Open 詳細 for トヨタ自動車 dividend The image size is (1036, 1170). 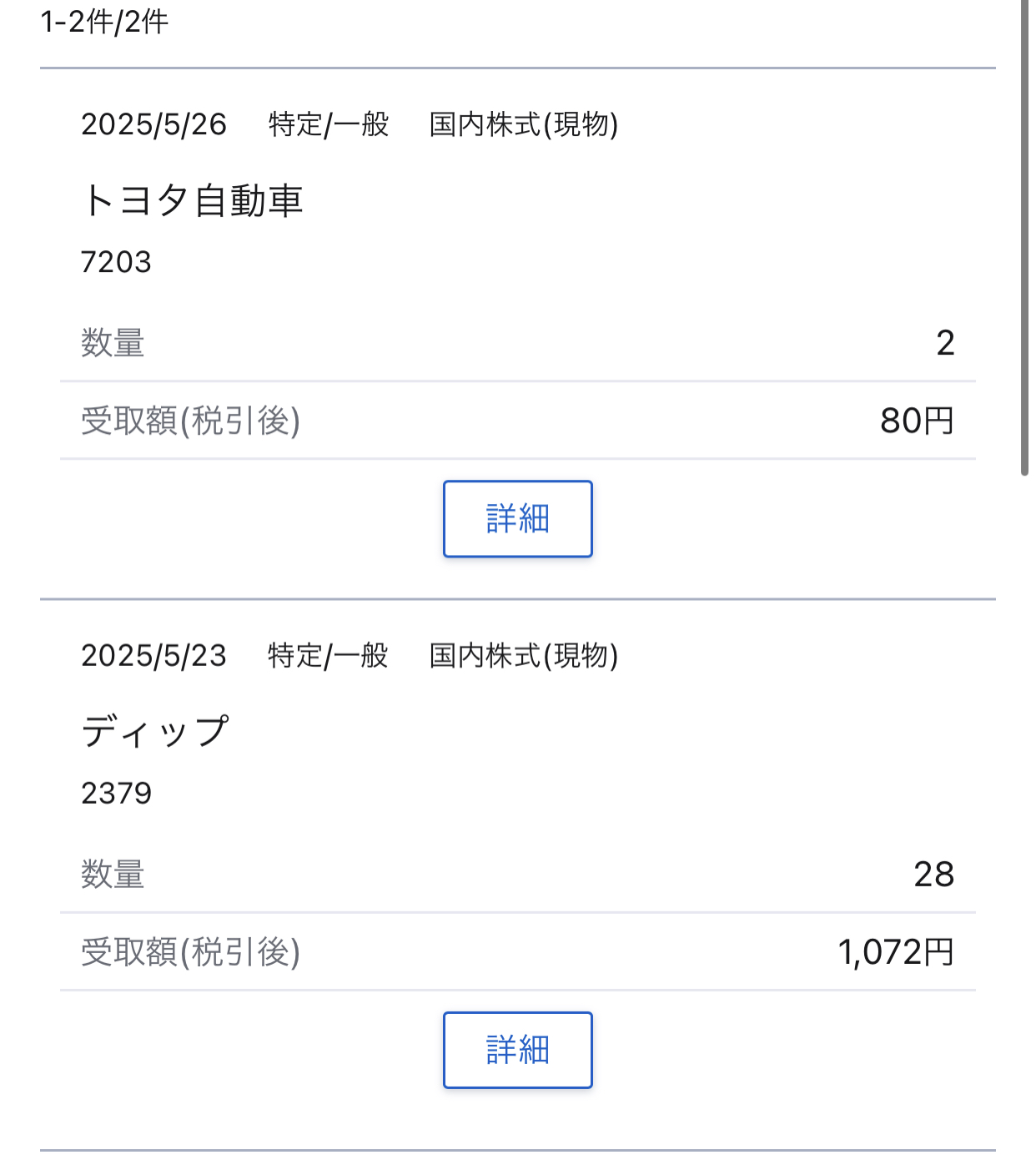tap(517, 518)
